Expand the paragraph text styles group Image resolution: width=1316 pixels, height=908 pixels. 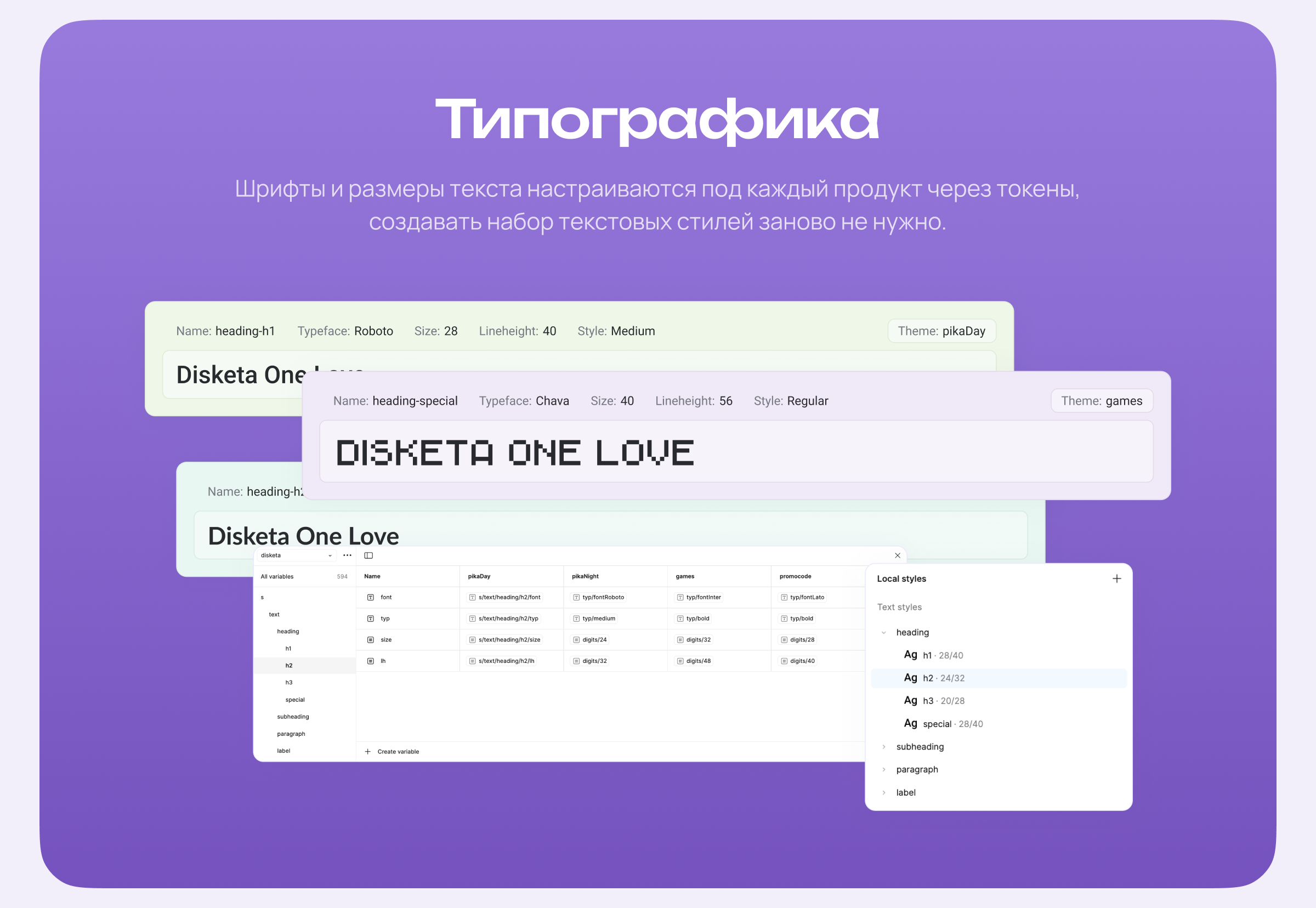883,769
